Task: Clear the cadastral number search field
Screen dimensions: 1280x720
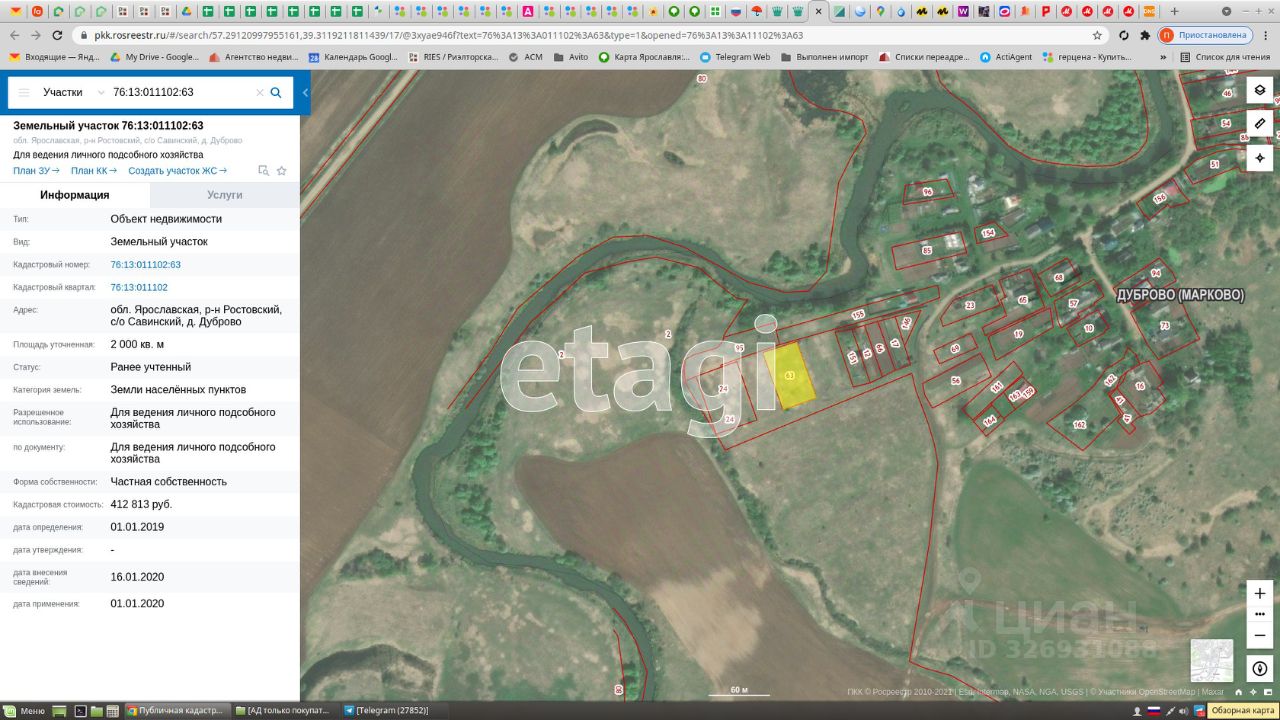Action: tap(260, 92)
